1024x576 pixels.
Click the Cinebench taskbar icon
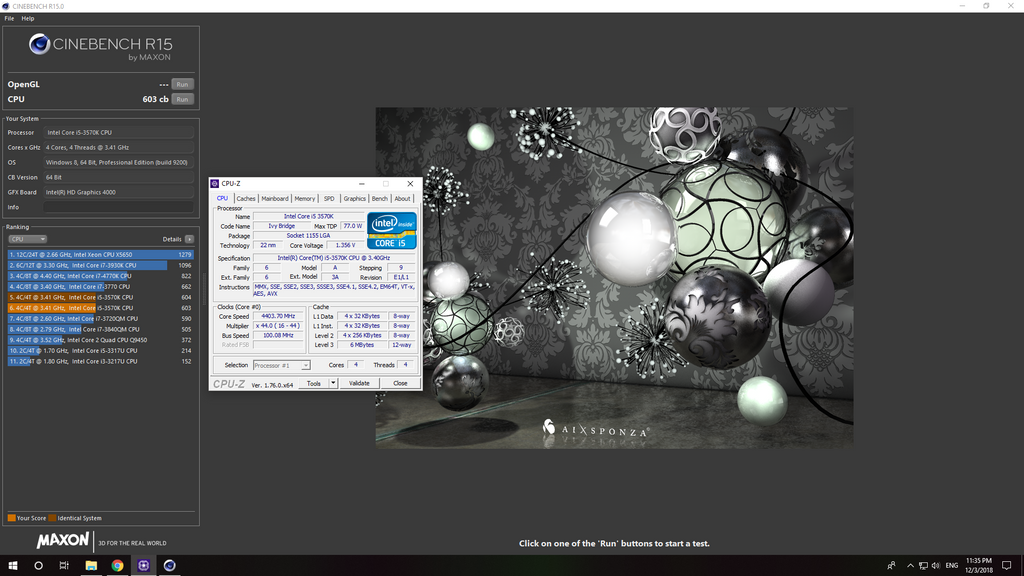[x=169, y=565]
